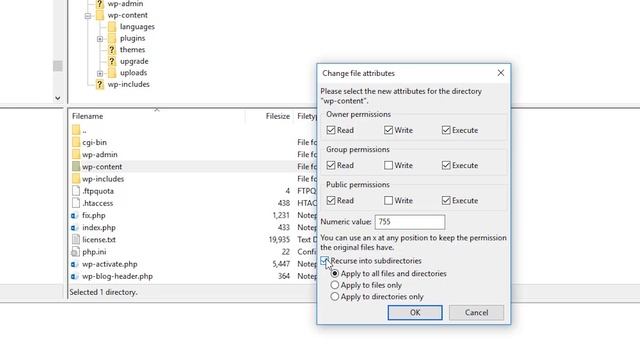The height and width of the screenshot is (360, 640).
Task: Confirm attributes with OK button
Action: [415, 313]
